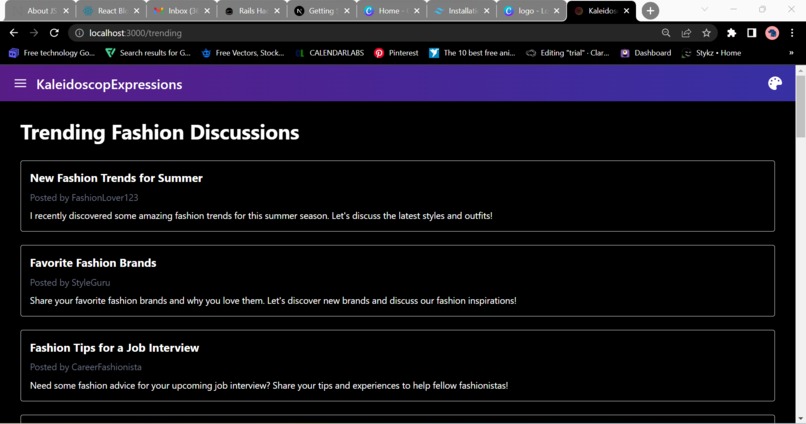View site information icon in address bar
806x424 pixels.
[x=79, y=33]
